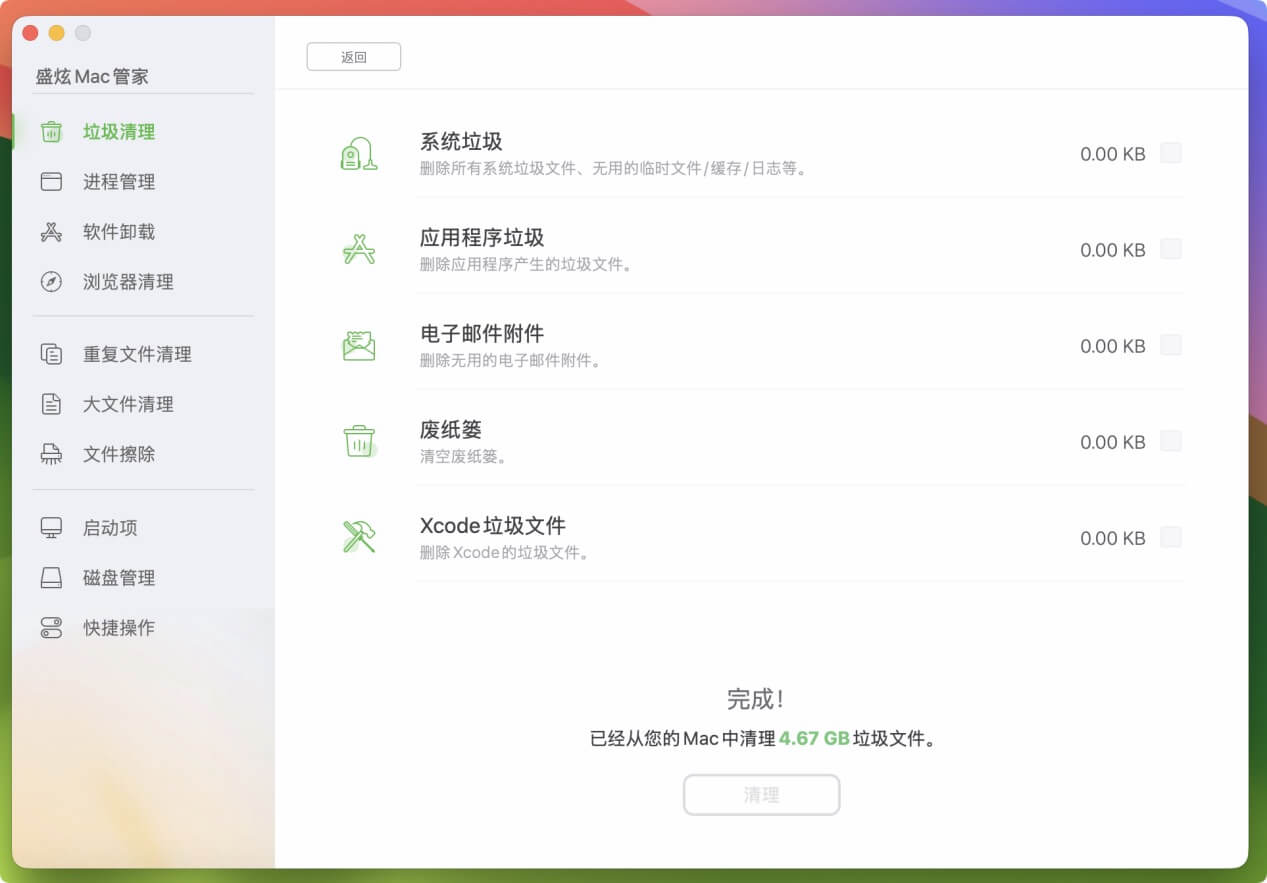Select the 重复文件清理 duplicate files icon
1267x883 pixels.
click(51, 353)
